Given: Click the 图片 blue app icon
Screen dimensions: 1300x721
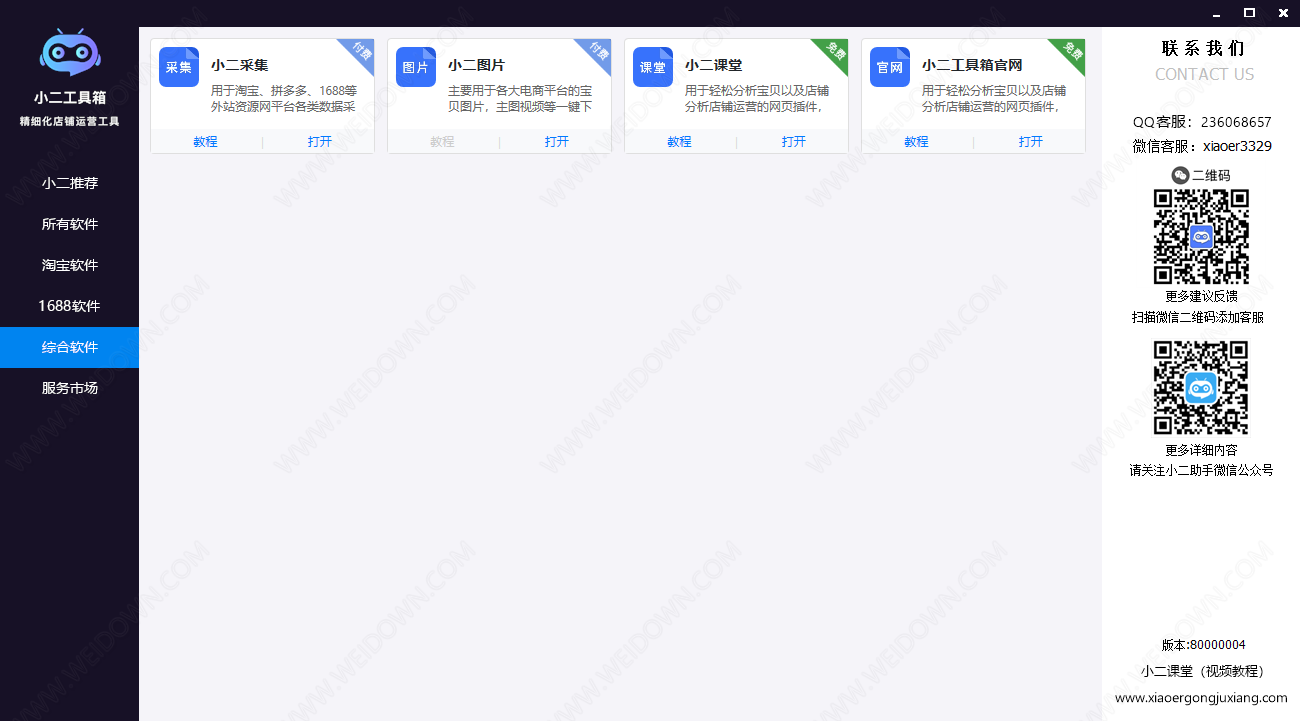Looking at the screenshot, I should click(x=416, y=67).
